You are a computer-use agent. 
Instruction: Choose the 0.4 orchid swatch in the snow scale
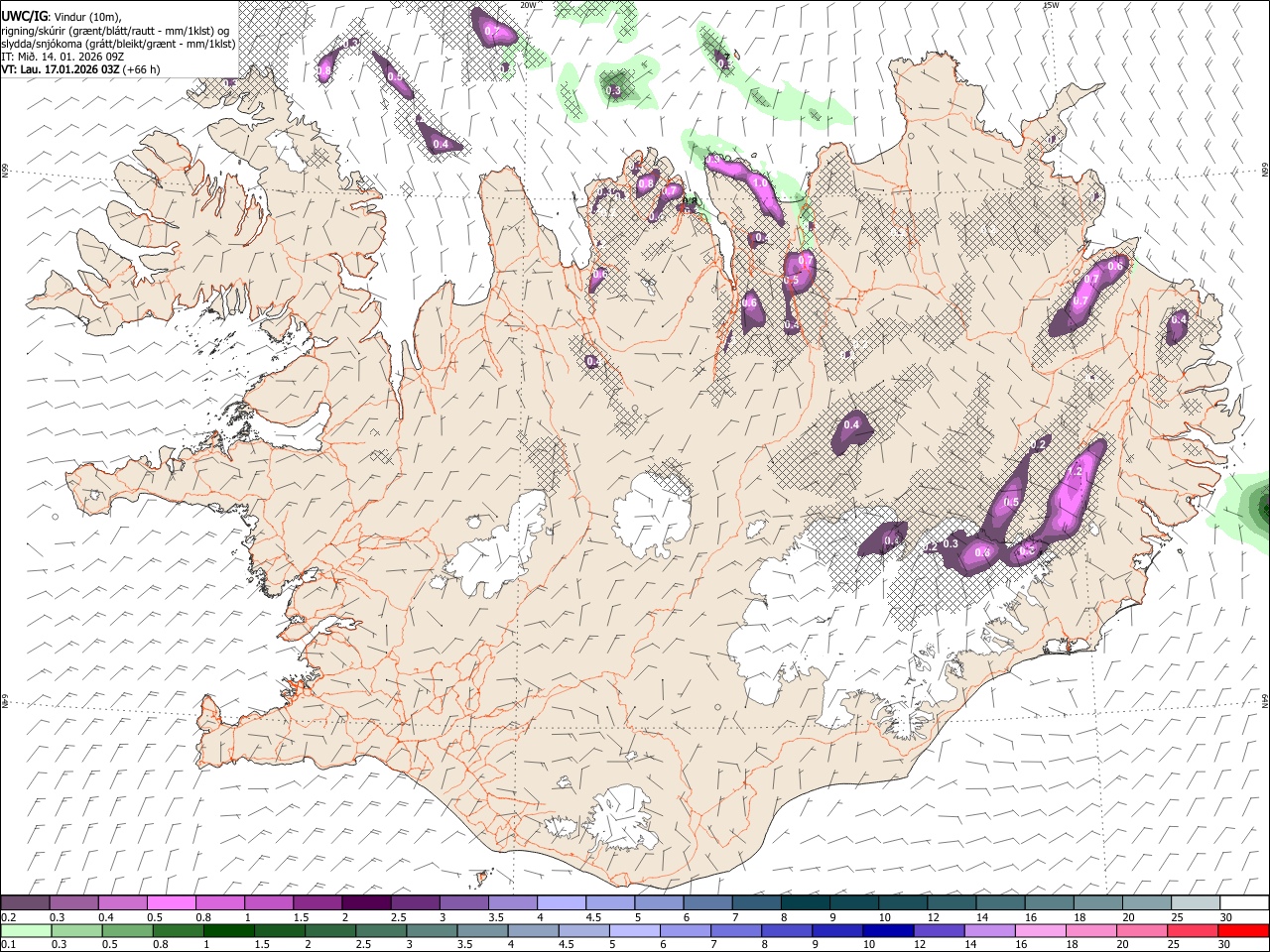pos(122,903)
